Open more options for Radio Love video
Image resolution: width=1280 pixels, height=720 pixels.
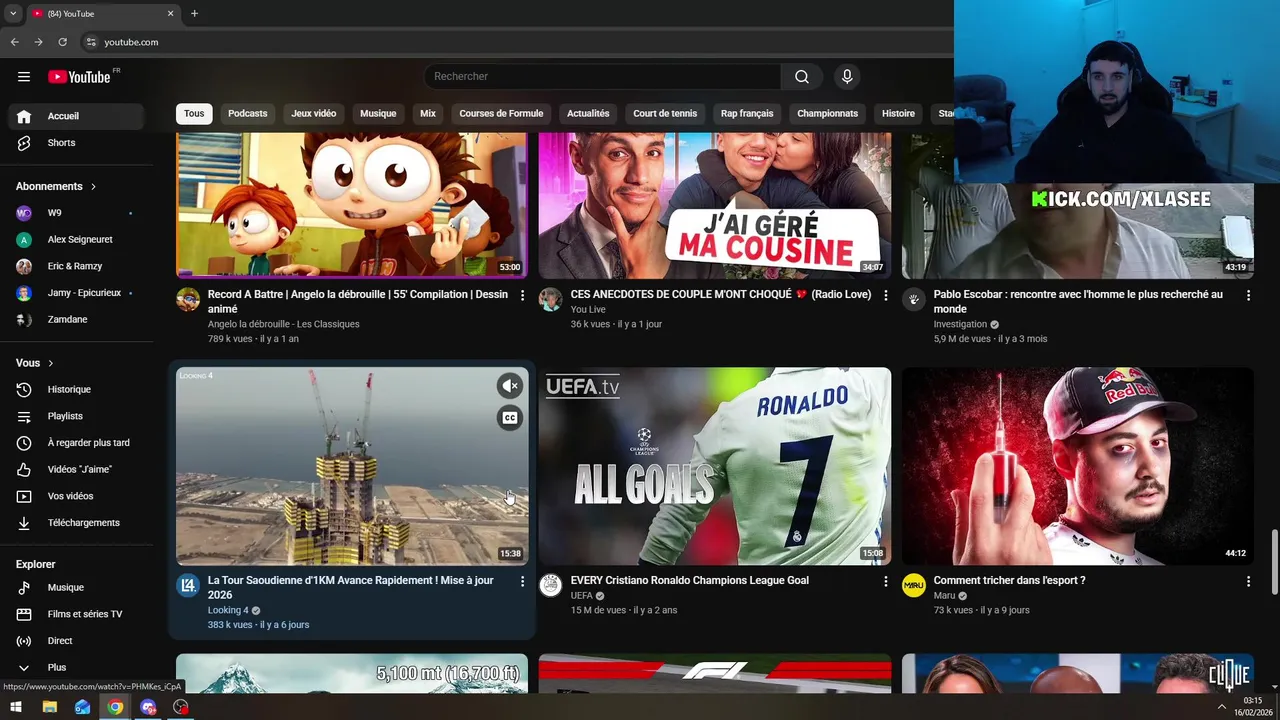click(x=885, y=296)
